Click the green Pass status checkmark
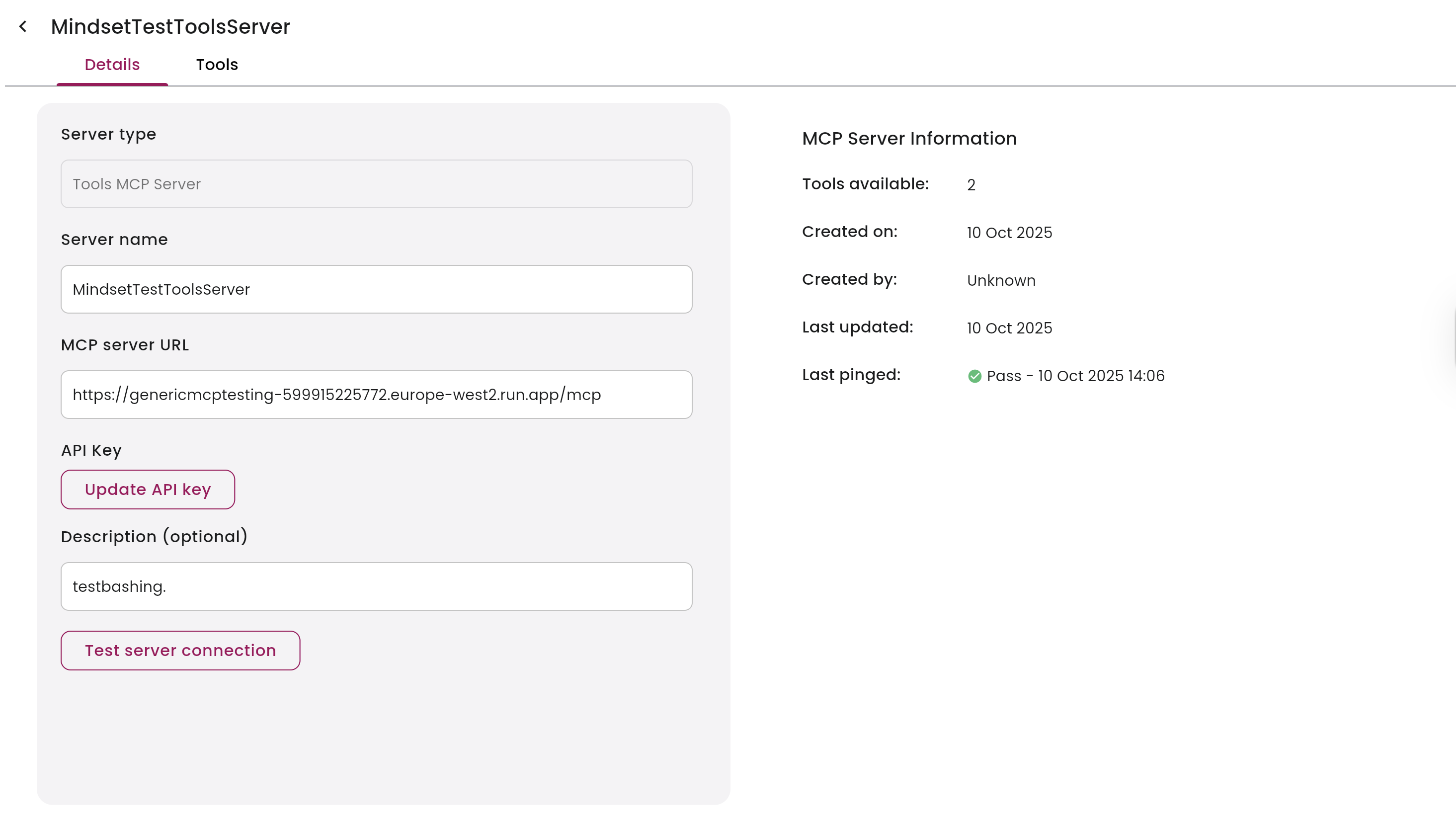 [x=974, y=376]
